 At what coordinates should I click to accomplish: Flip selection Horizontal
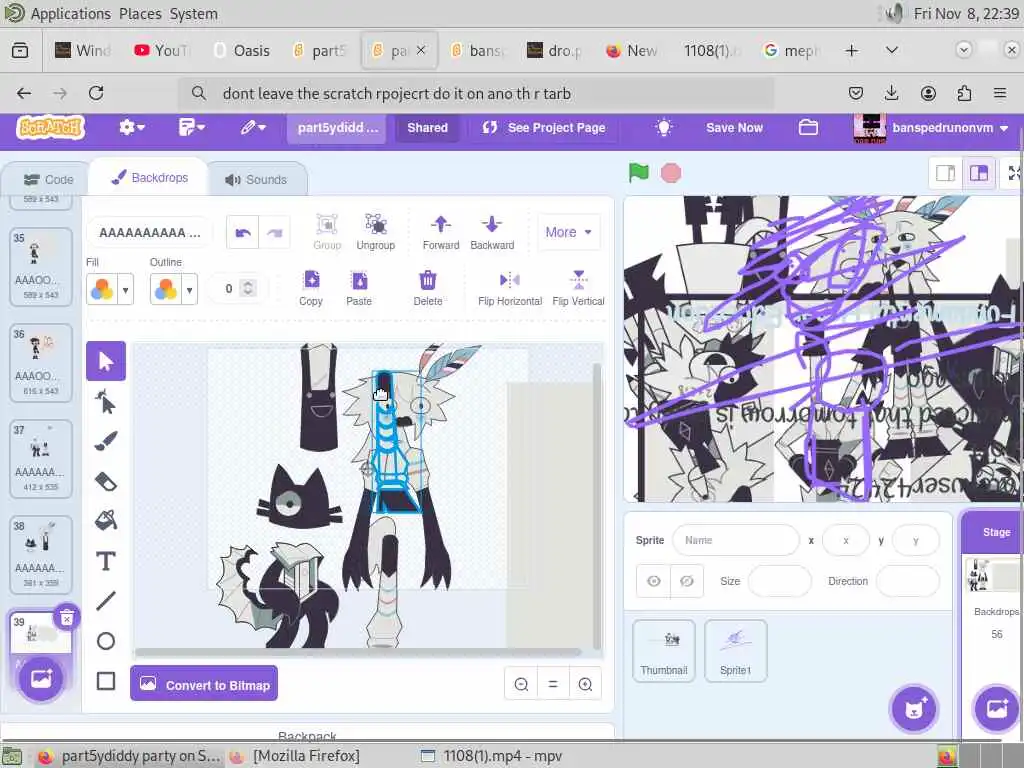pos(510,288)
